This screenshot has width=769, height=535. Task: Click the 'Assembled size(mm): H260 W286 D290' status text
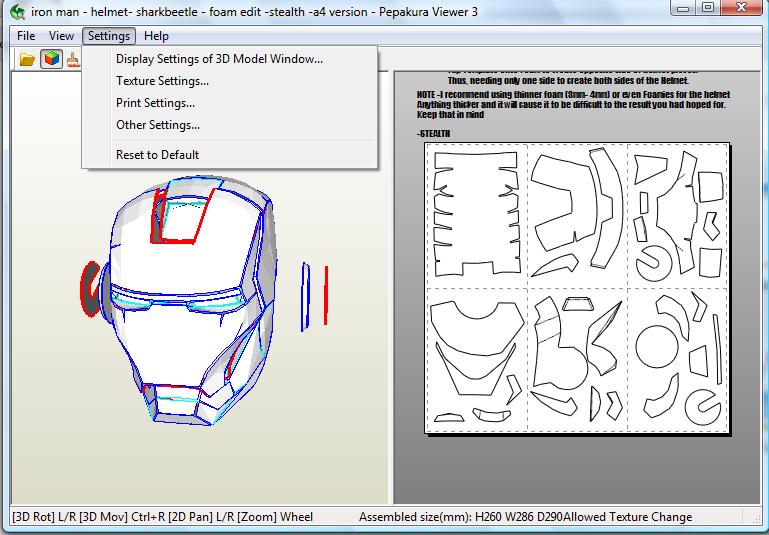[461, 517]
